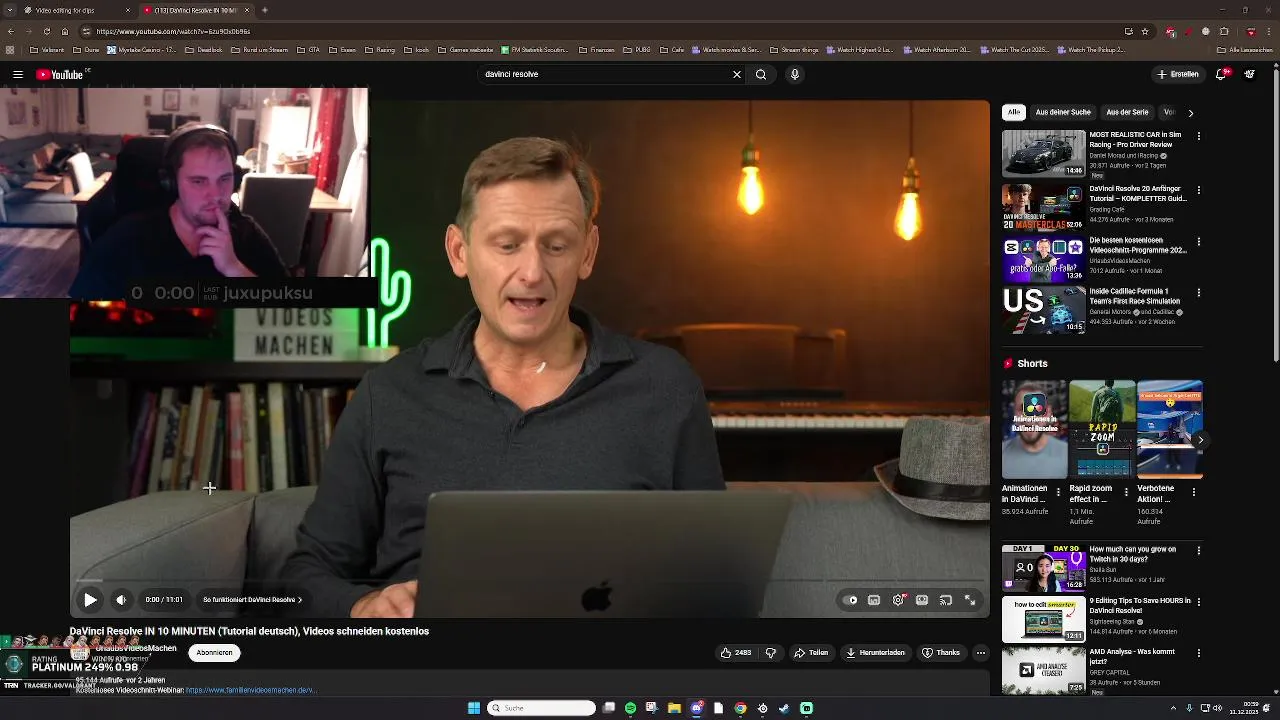Open the Windows Start menu

pyautogui.click(x=474, y=708)
